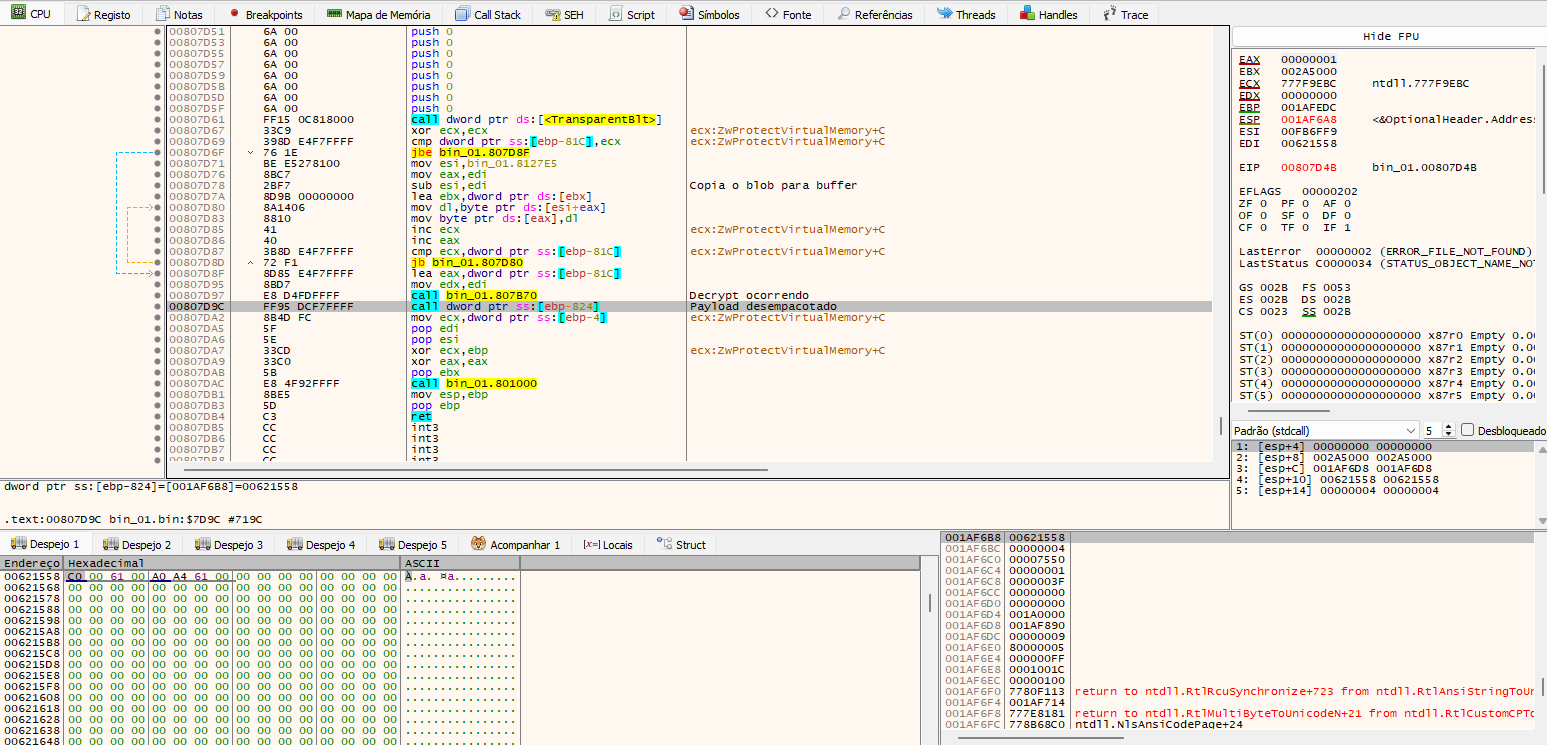This screenshot has width=1547, height=745.
Task: Click the Fonte tab's code brackets icon
Action: pos(771,14)
